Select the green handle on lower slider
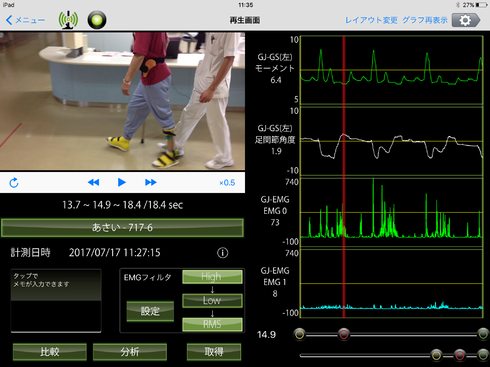The image size is (490, 367). (483, 356)
